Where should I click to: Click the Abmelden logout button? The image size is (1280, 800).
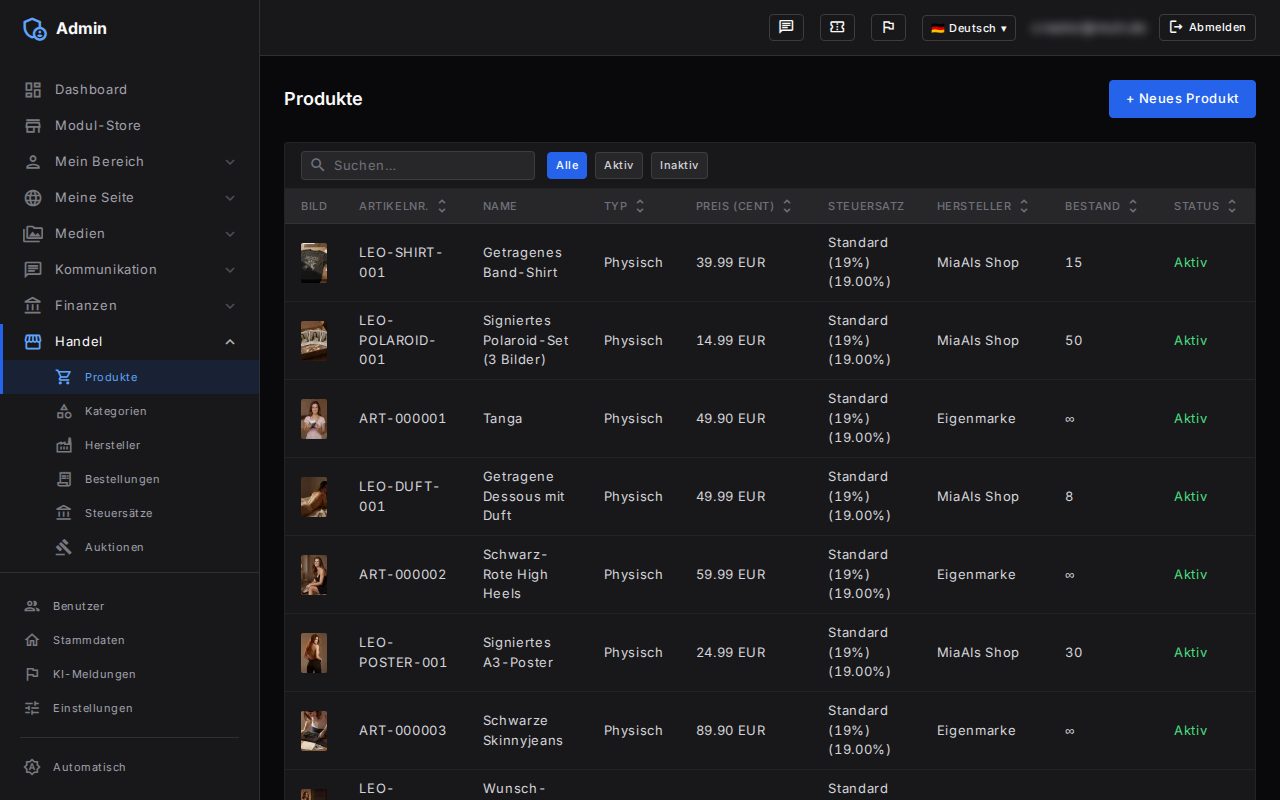1207,27
